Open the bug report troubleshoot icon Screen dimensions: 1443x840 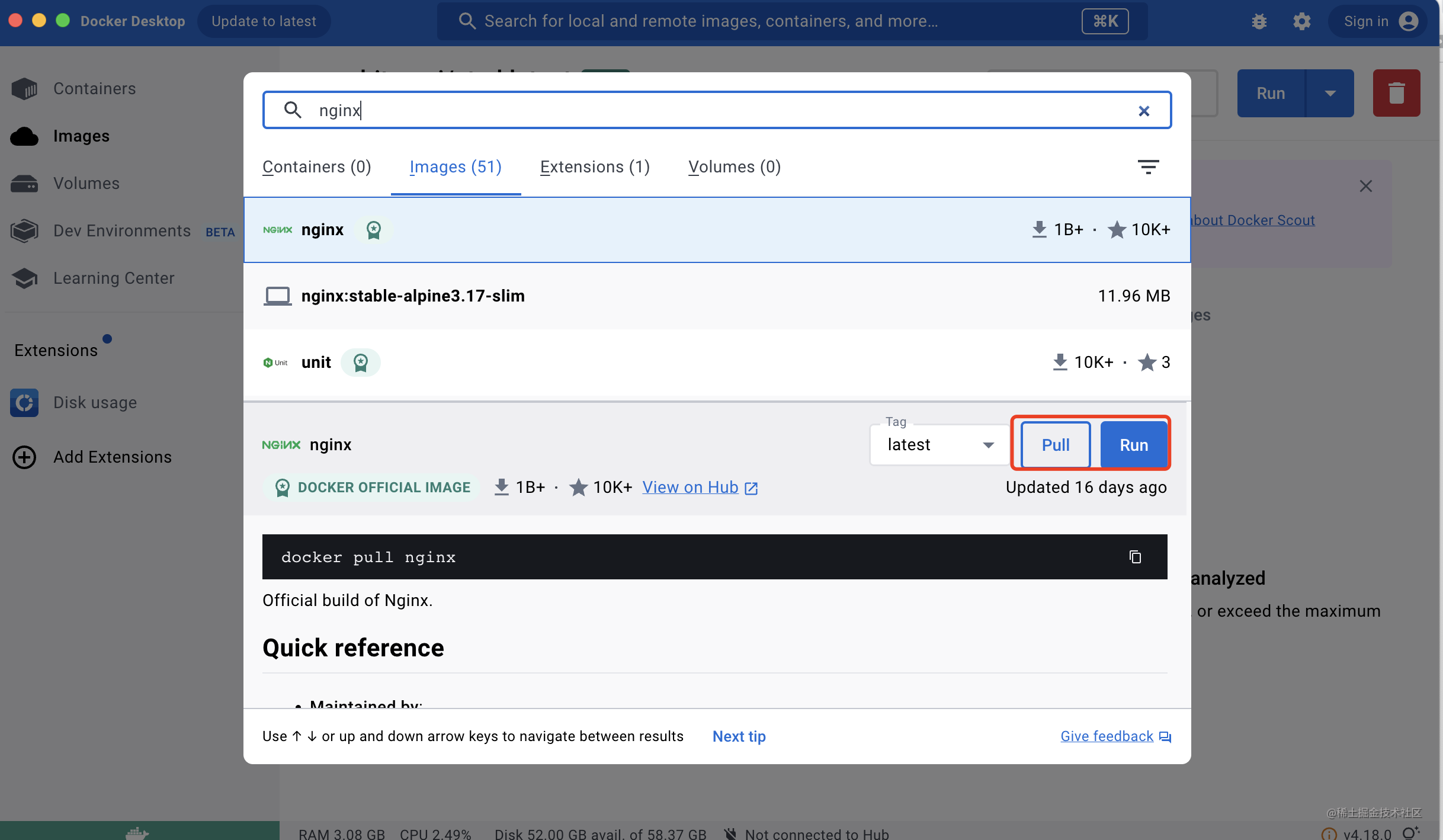(x=1259, y=22)
